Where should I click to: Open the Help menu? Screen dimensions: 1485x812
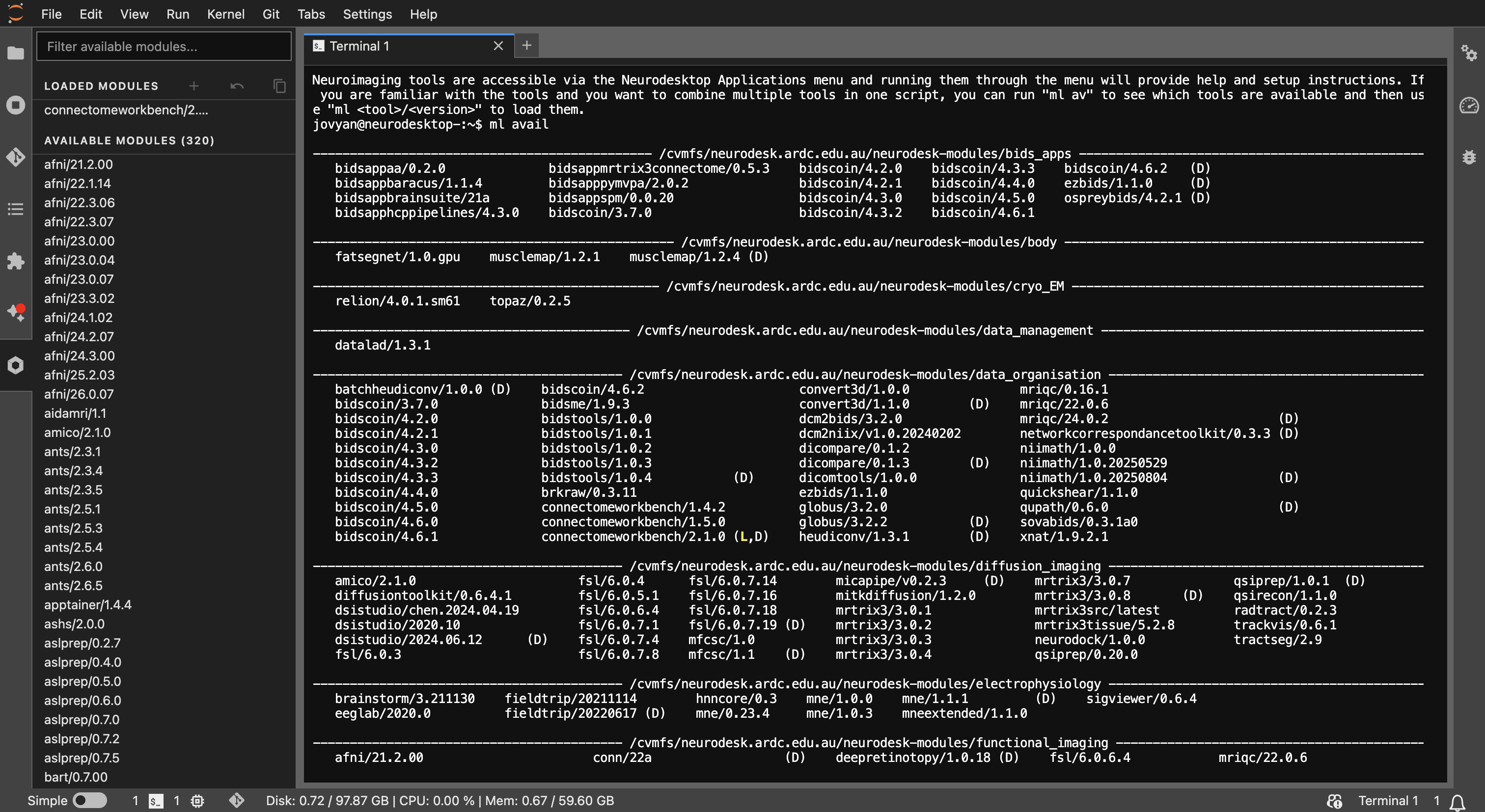pos(423,14)
